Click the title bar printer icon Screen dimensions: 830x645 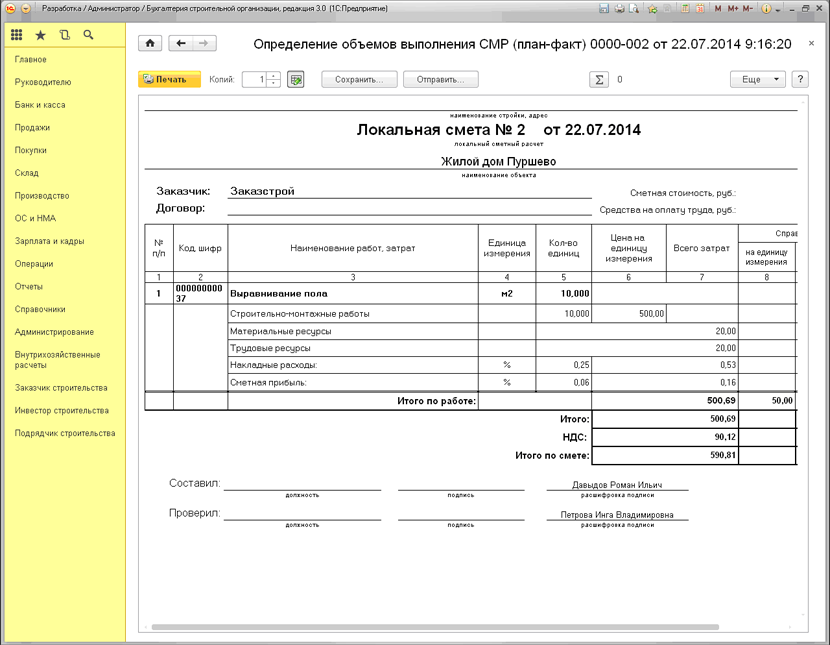pos(619,8)
